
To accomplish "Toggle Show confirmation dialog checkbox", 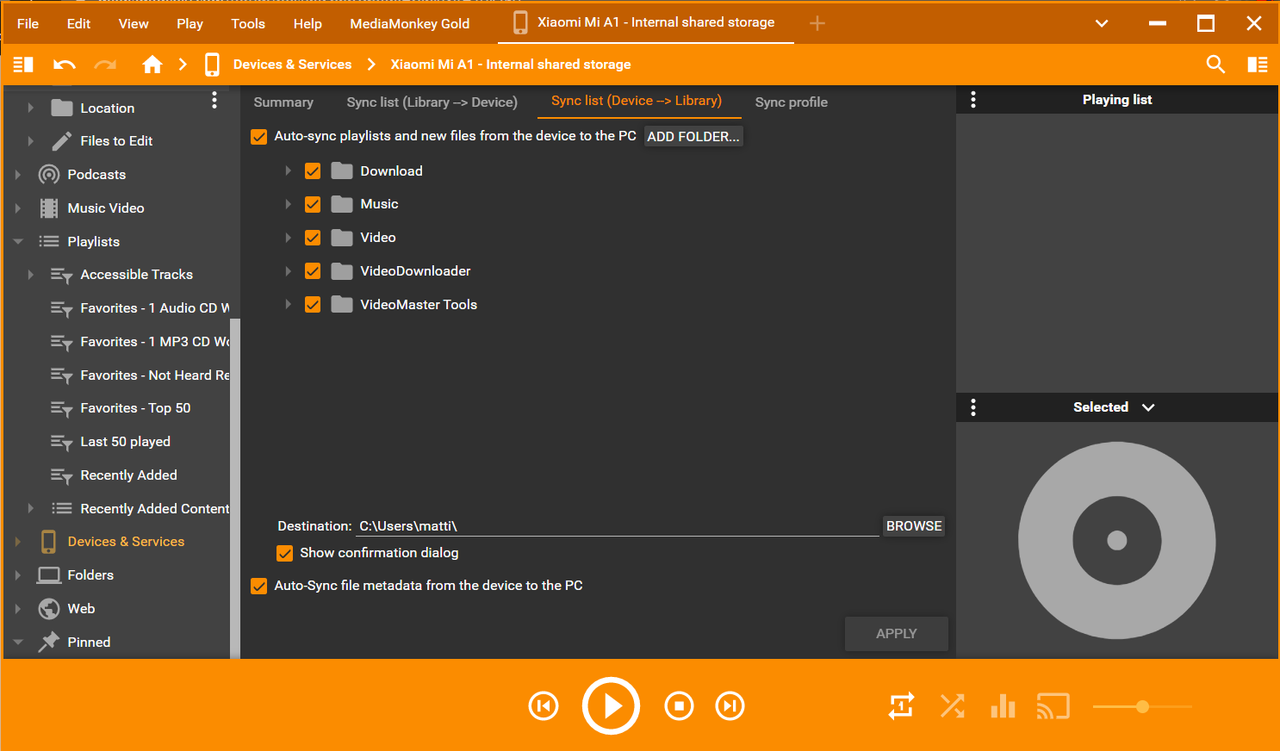I will [x=285, y=553].
